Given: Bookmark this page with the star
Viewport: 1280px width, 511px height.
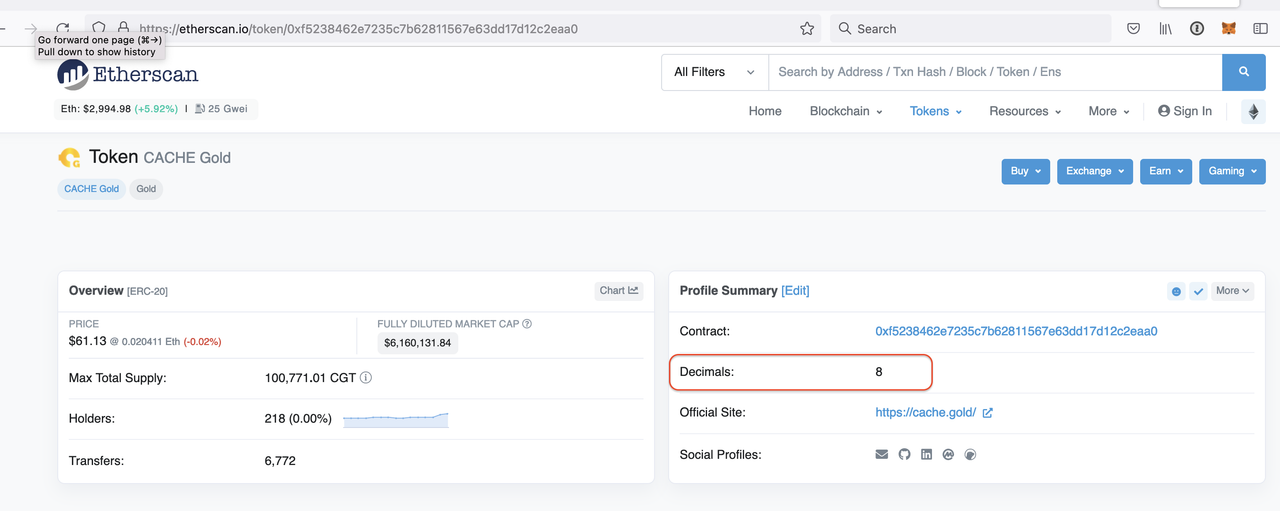Looking at the screenshot, I should [807, 29].
